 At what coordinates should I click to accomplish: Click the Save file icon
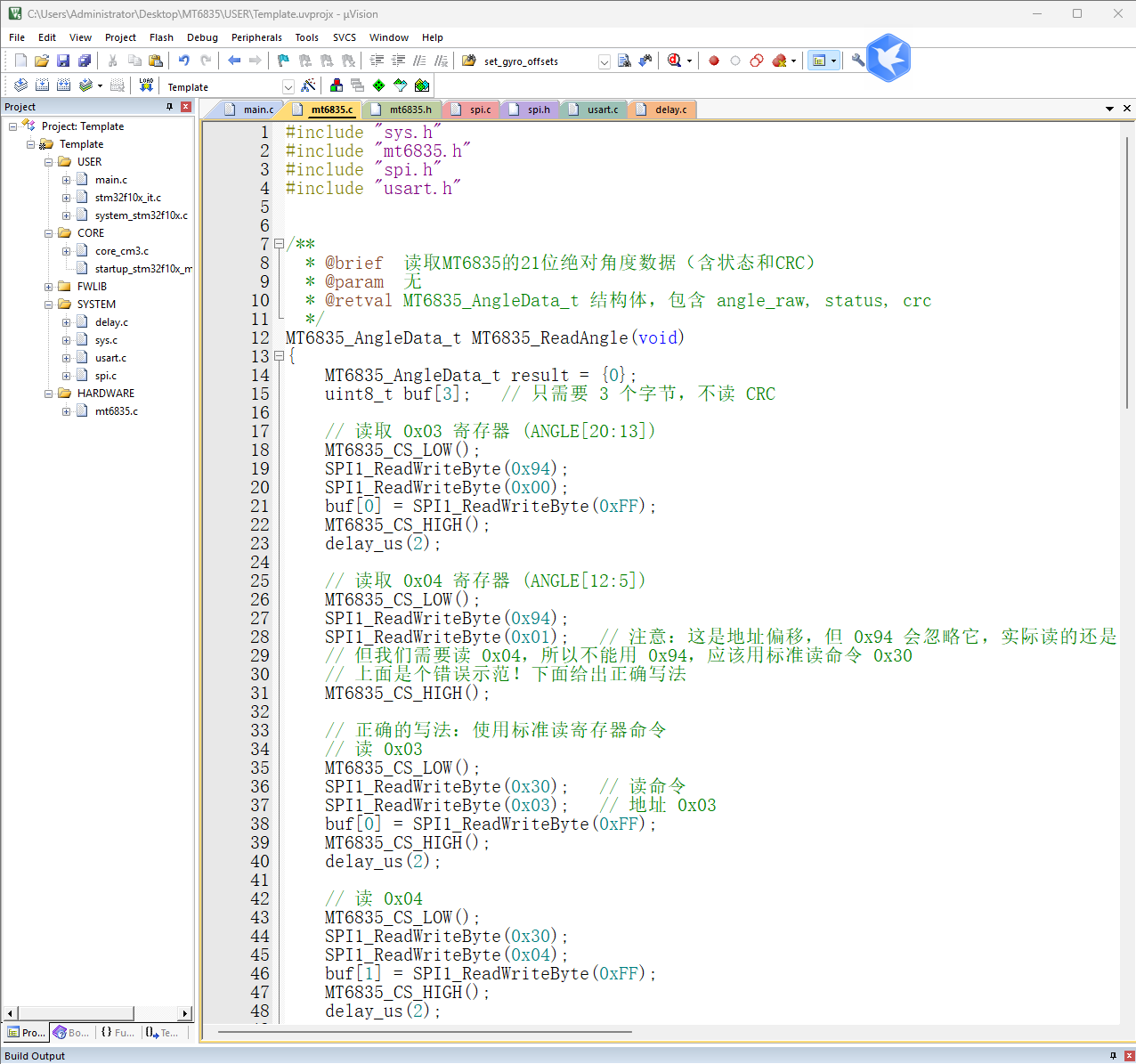63,61
